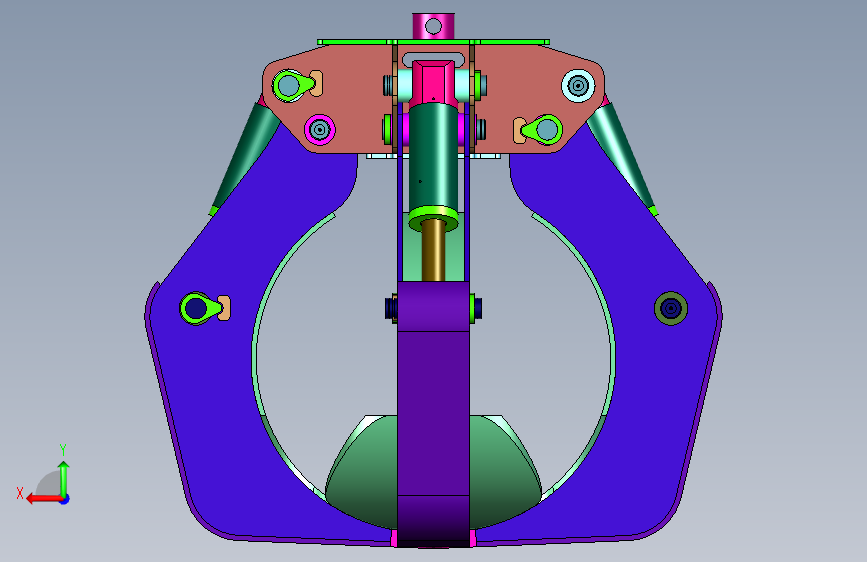Select the right angled dark green side cylinder

622,155
